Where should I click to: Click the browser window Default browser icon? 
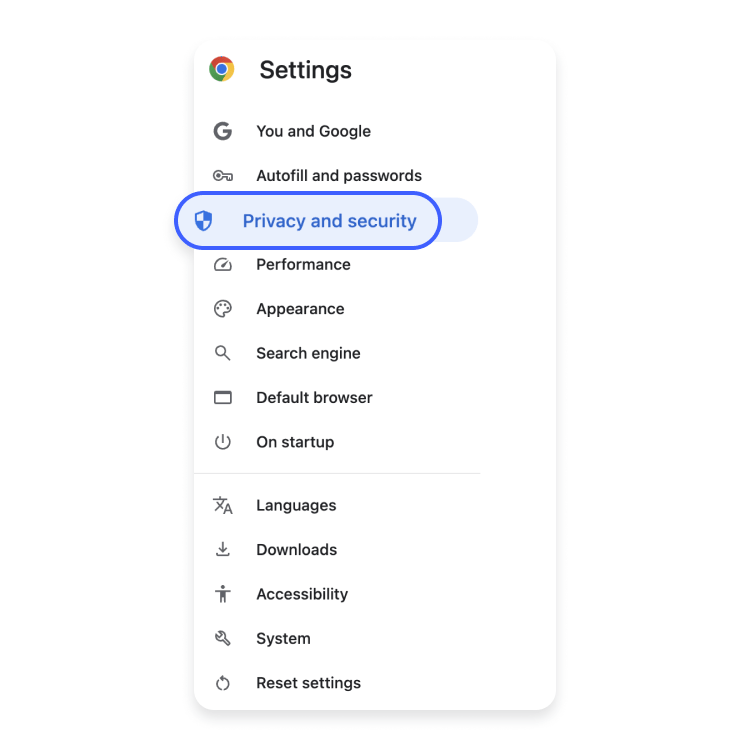tap(223, 398)
